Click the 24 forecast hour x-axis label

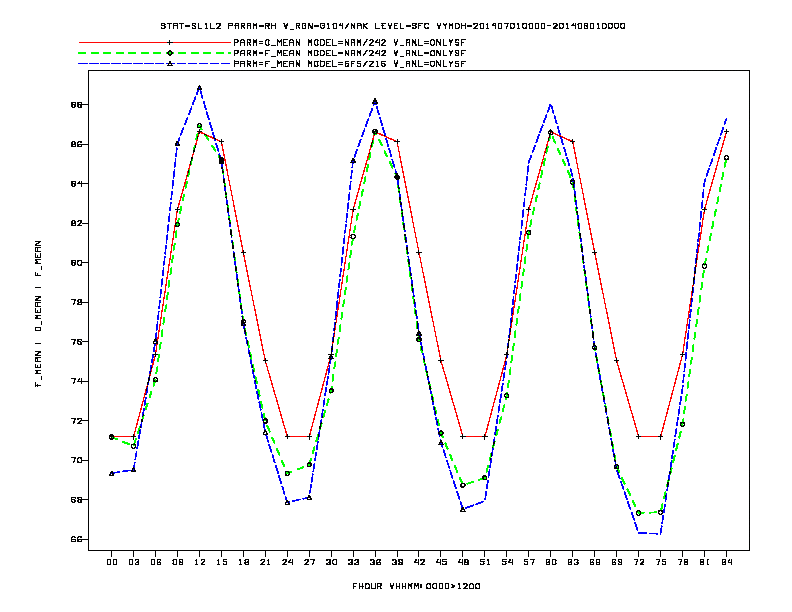[x=287, y=562]
